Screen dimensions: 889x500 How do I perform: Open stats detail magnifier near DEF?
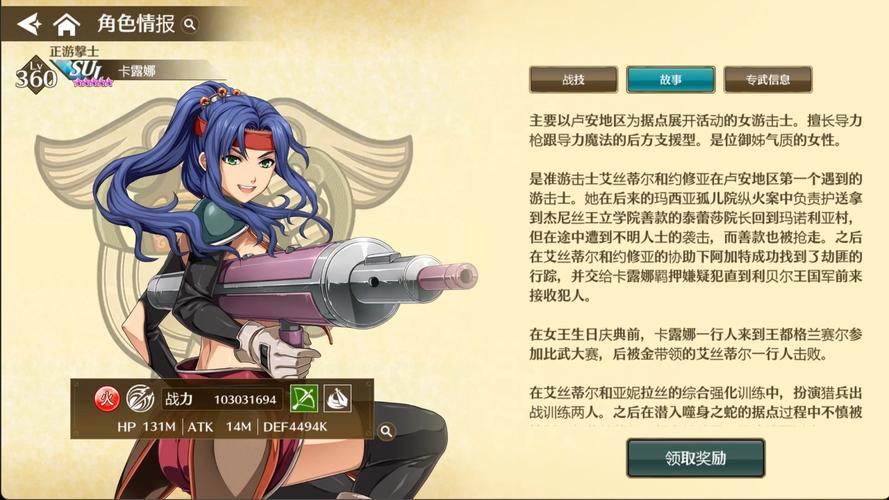coord(386,431)
